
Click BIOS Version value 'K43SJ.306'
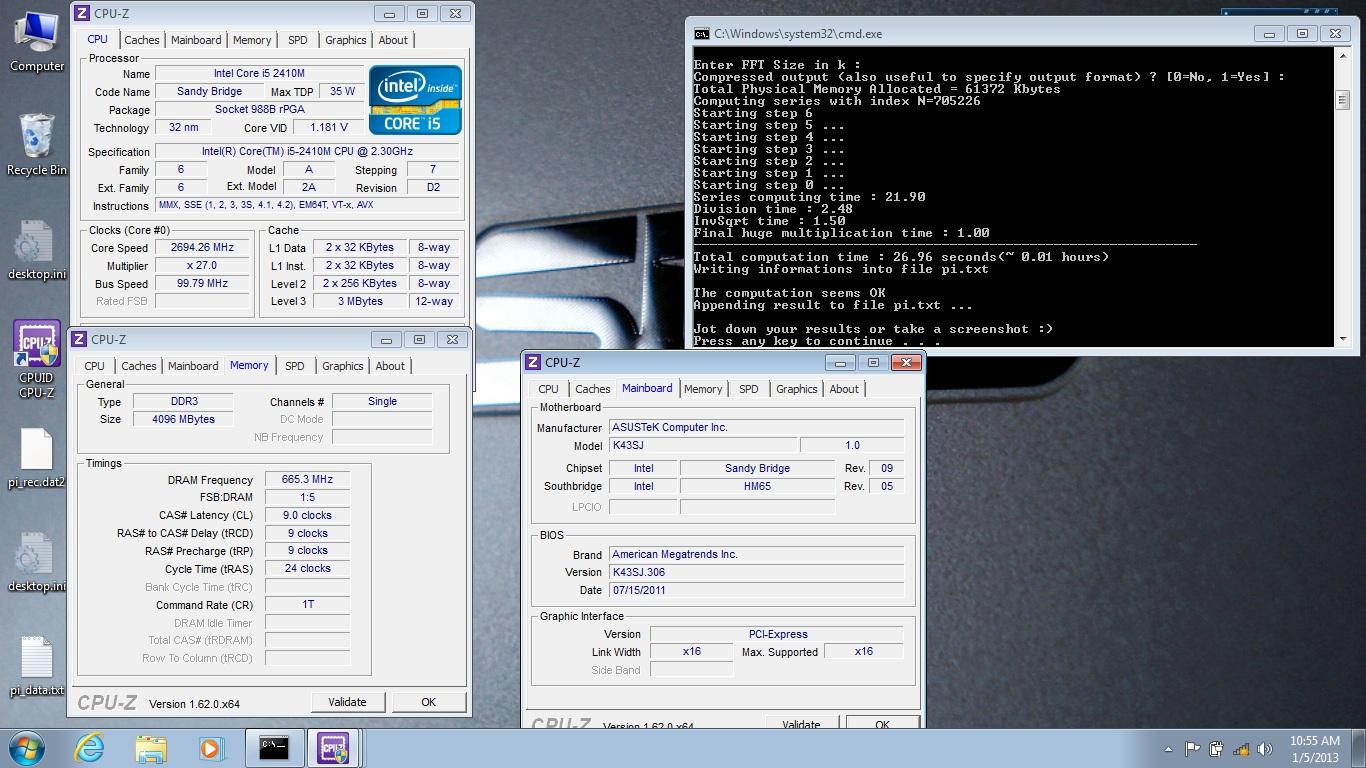point(756,572)
